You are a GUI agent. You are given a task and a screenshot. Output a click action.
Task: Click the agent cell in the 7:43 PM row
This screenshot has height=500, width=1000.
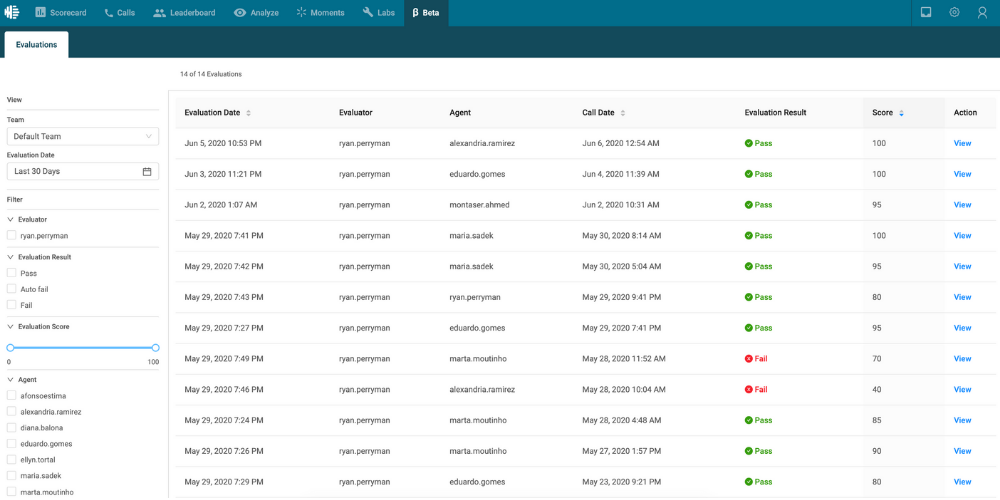475,297
